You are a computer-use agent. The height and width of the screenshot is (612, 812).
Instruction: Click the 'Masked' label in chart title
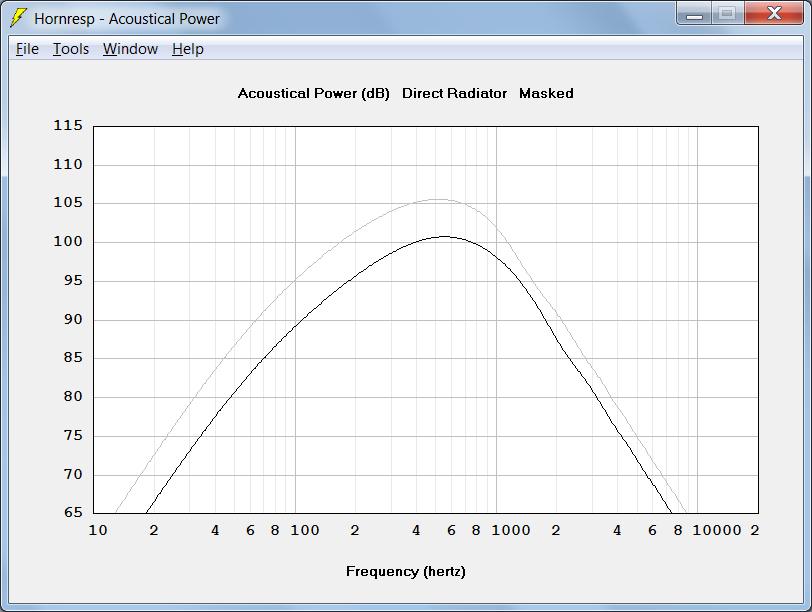pos(546,94)
